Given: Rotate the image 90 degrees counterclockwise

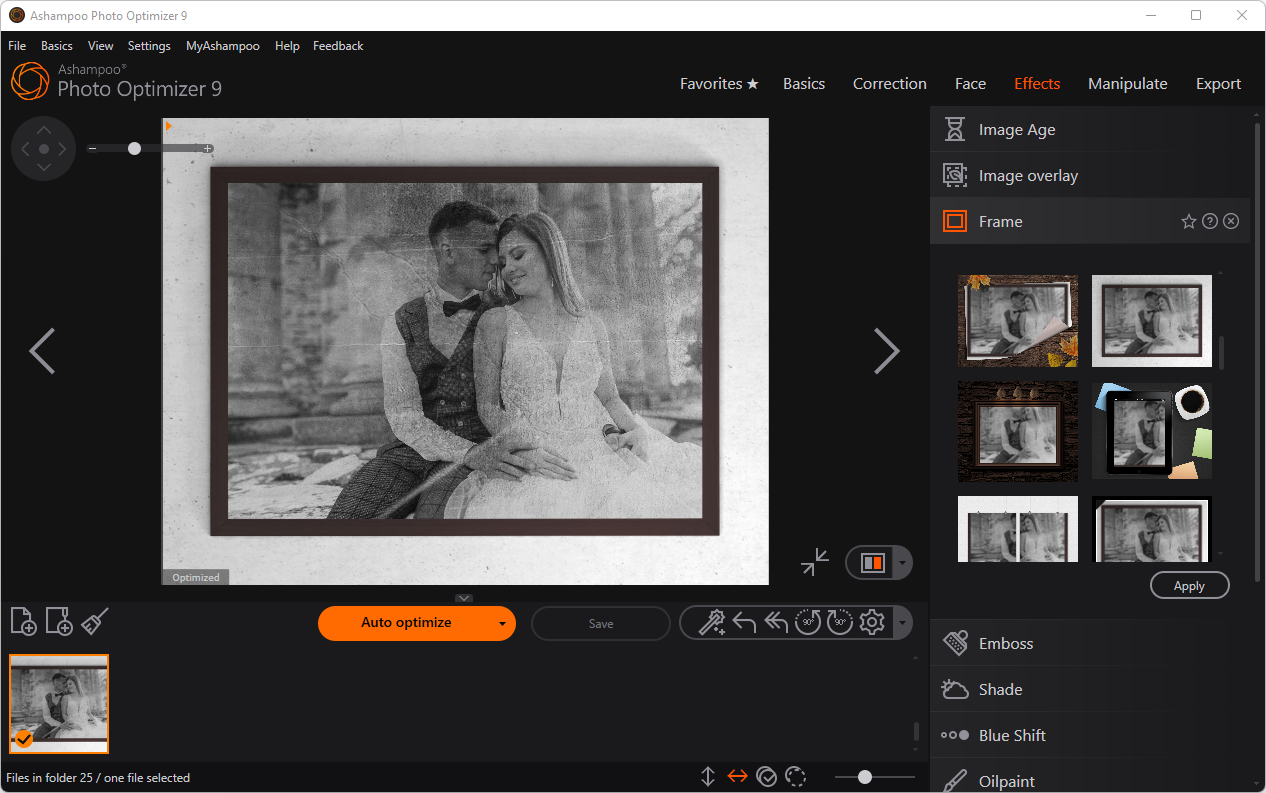Looking at the screenshot, I should [808, 622].
